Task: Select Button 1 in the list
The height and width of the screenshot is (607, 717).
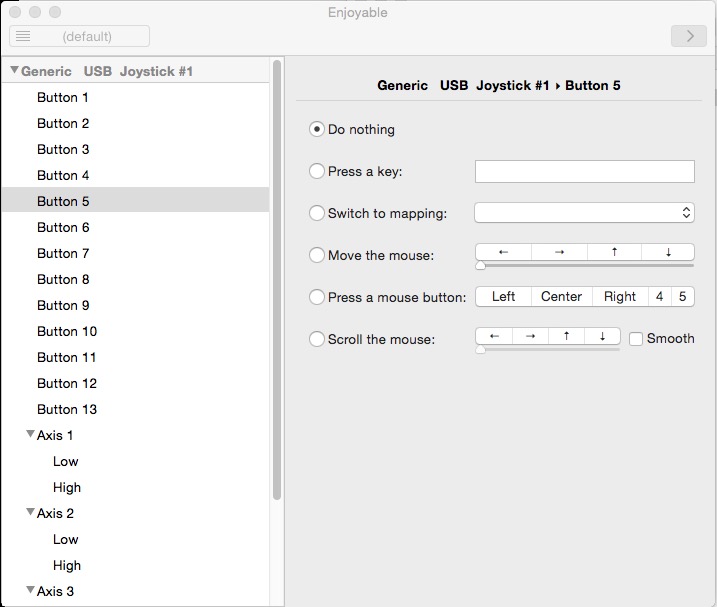Action: [135, 97]
